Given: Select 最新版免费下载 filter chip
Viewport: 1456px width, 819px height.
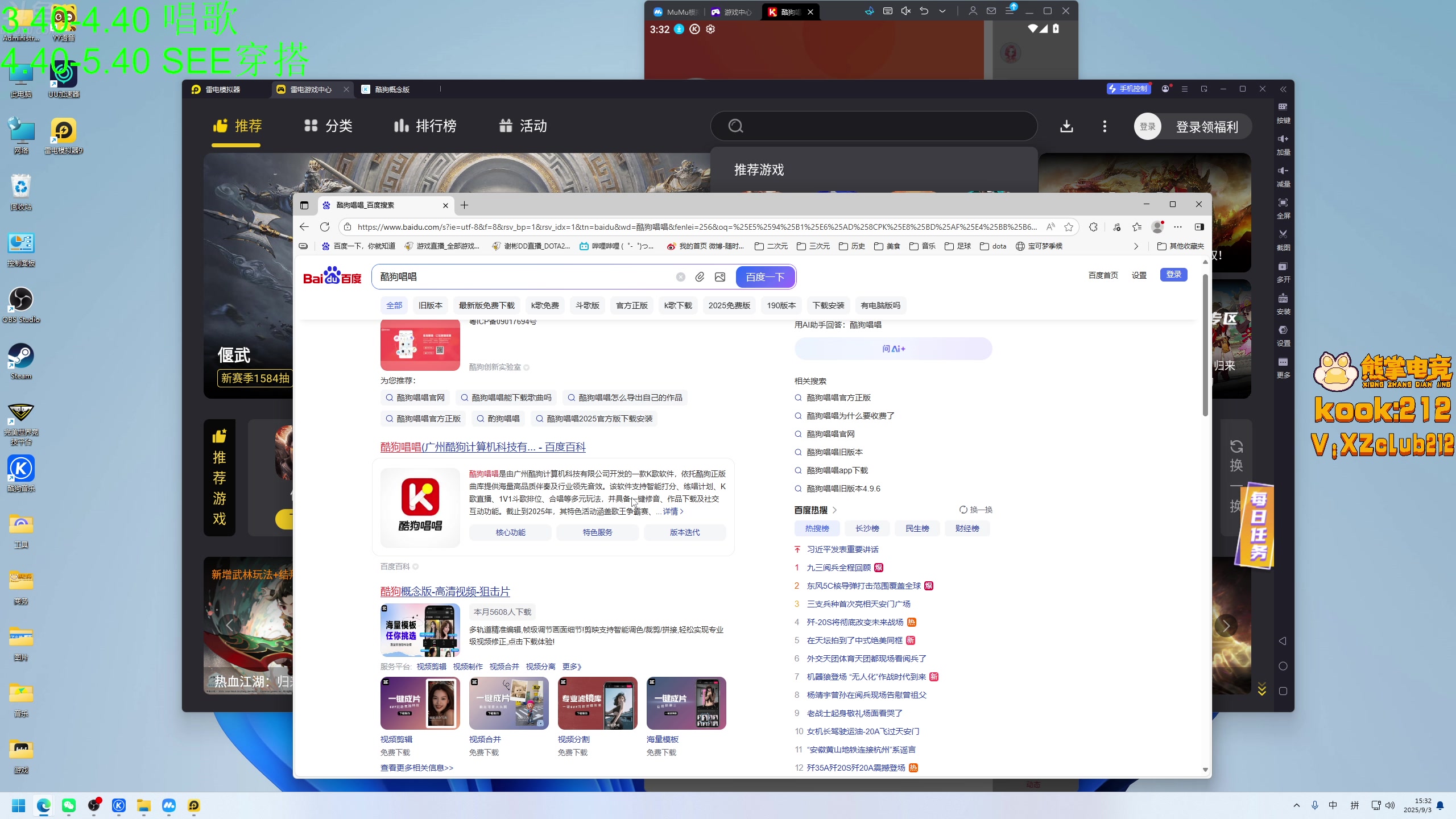Looking at the screenshot, I should [x=487, y=305].
